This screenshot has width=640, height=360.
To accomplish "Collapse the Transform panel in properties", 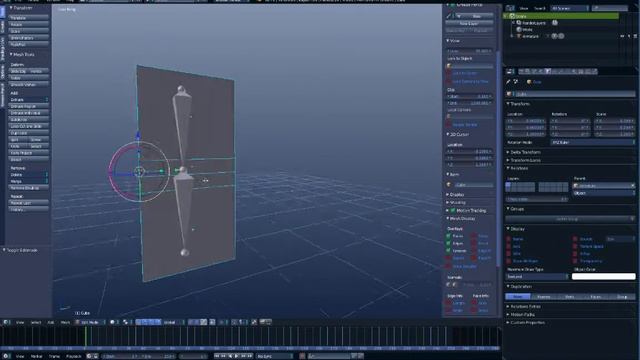I will (519, 104).
